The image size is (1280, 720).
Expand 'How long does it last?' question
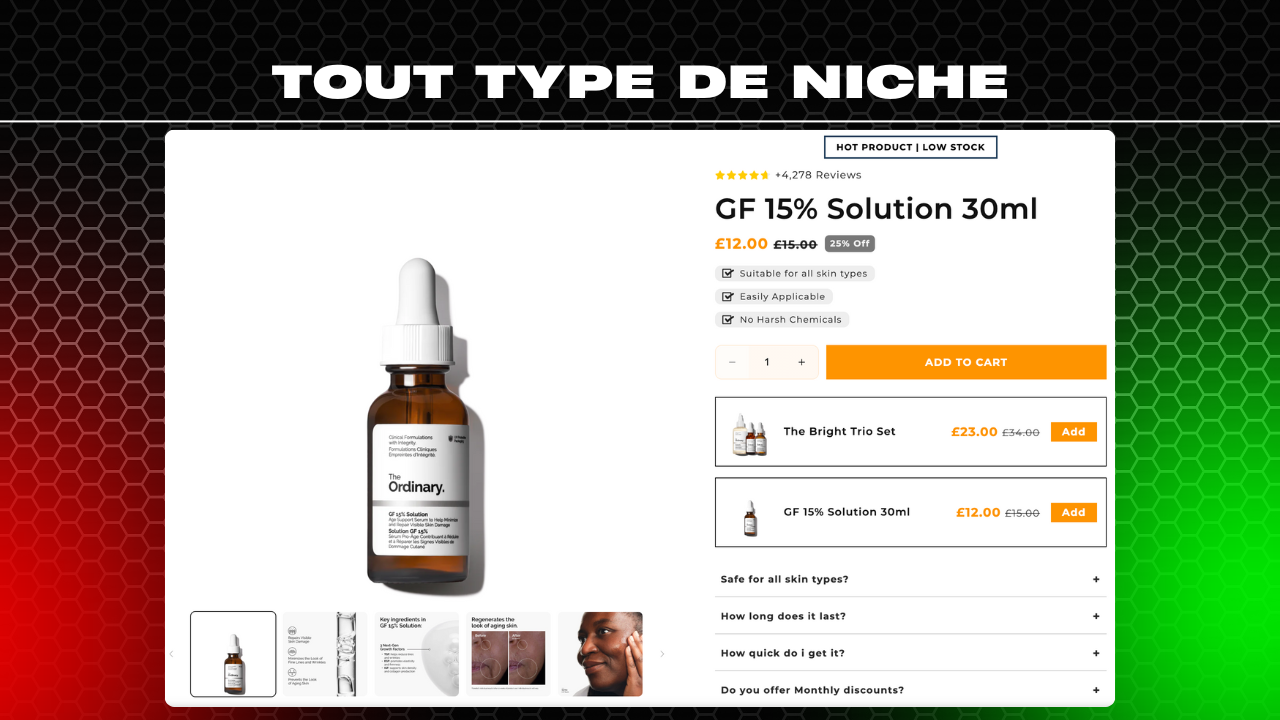pyautogui.click(x=910, y=616)
